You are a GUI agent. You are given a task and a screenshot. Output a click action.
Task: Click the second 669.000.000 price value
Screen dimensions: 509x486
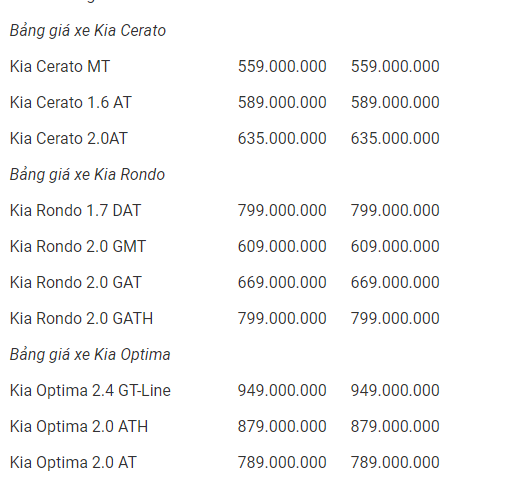(395, 282)
